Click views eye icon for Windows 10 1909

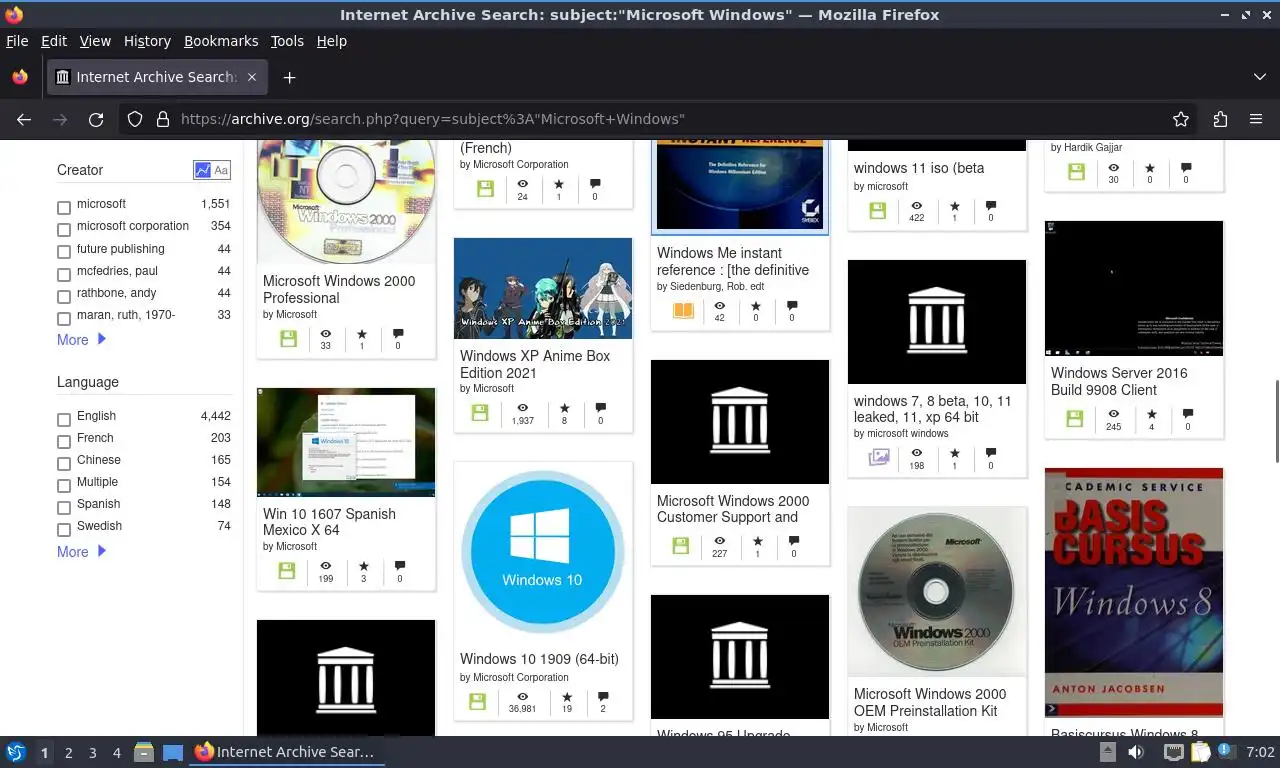click(522, 696)
